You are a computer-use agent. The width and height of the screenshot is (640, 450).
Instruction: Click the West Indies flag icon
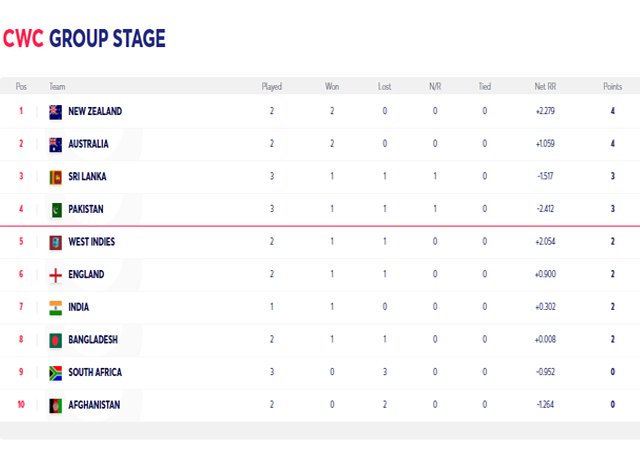(56, 243)
